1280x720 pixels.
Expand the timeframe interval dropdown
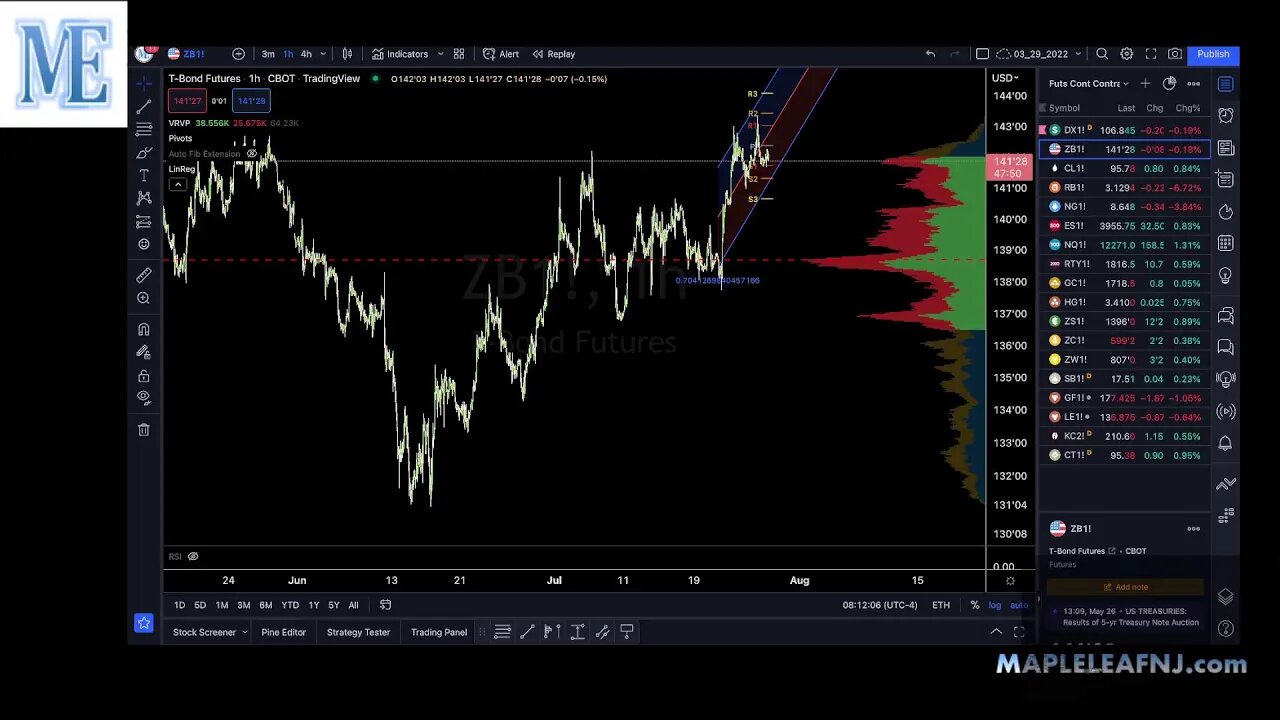pyautogui.click(x=323, y=54)
